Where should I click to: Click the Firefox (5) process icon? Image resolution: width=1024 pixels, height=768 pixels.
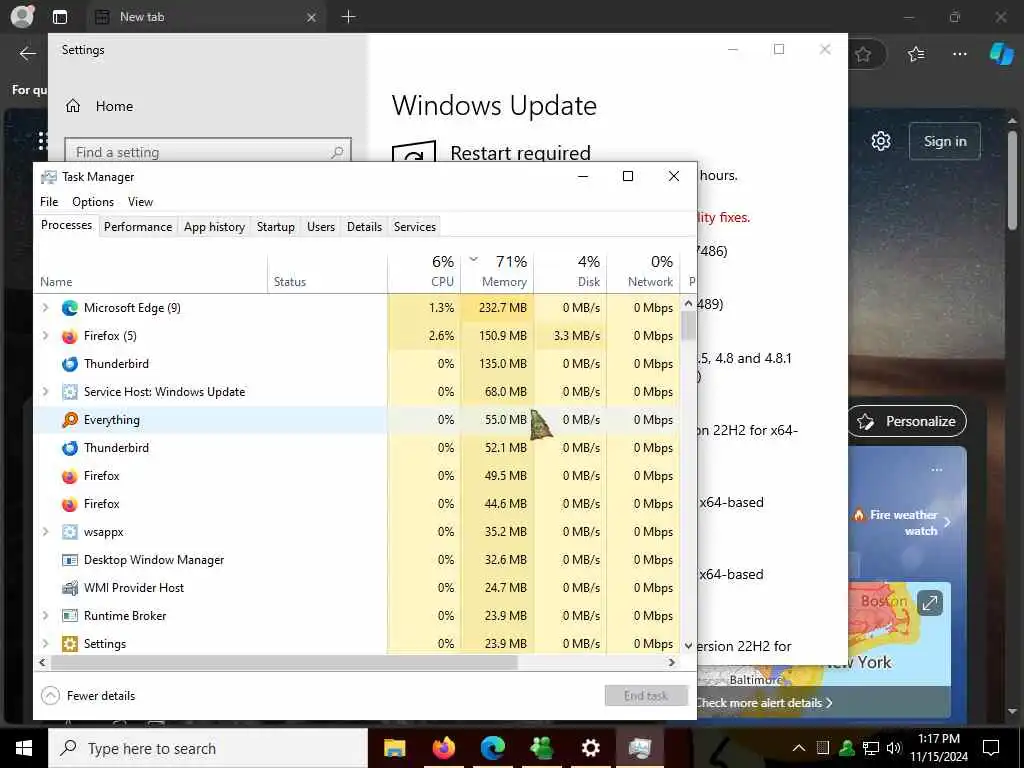(70, 336)
